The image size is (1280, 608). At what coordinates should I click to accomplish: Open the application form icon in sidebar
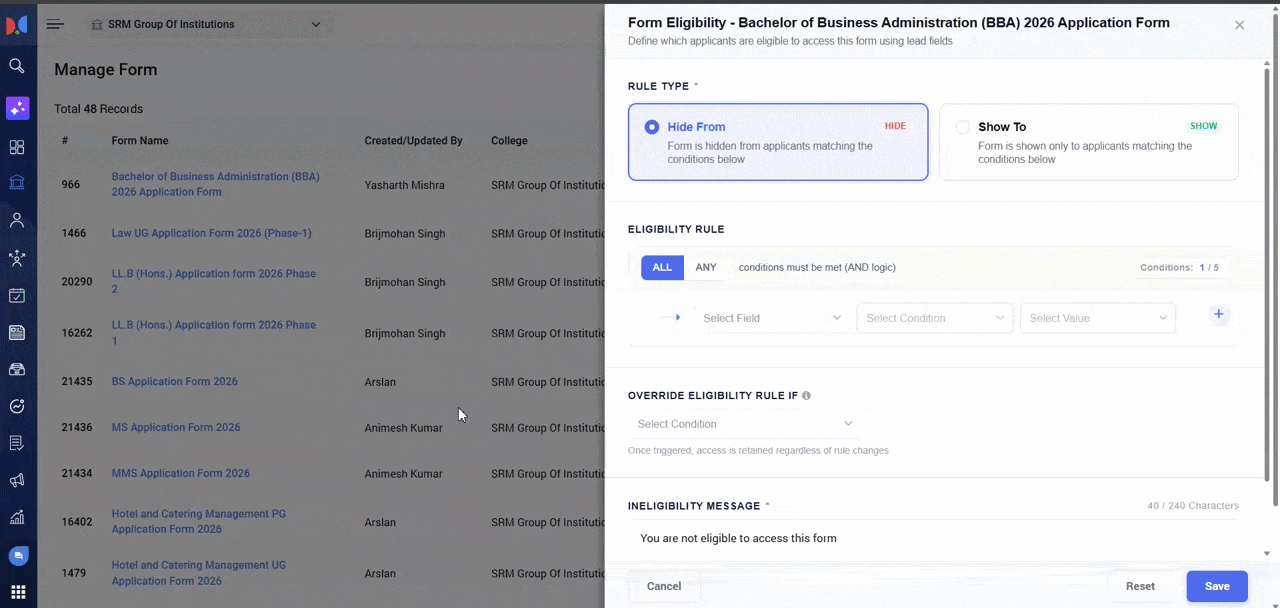tap(17, 332)
